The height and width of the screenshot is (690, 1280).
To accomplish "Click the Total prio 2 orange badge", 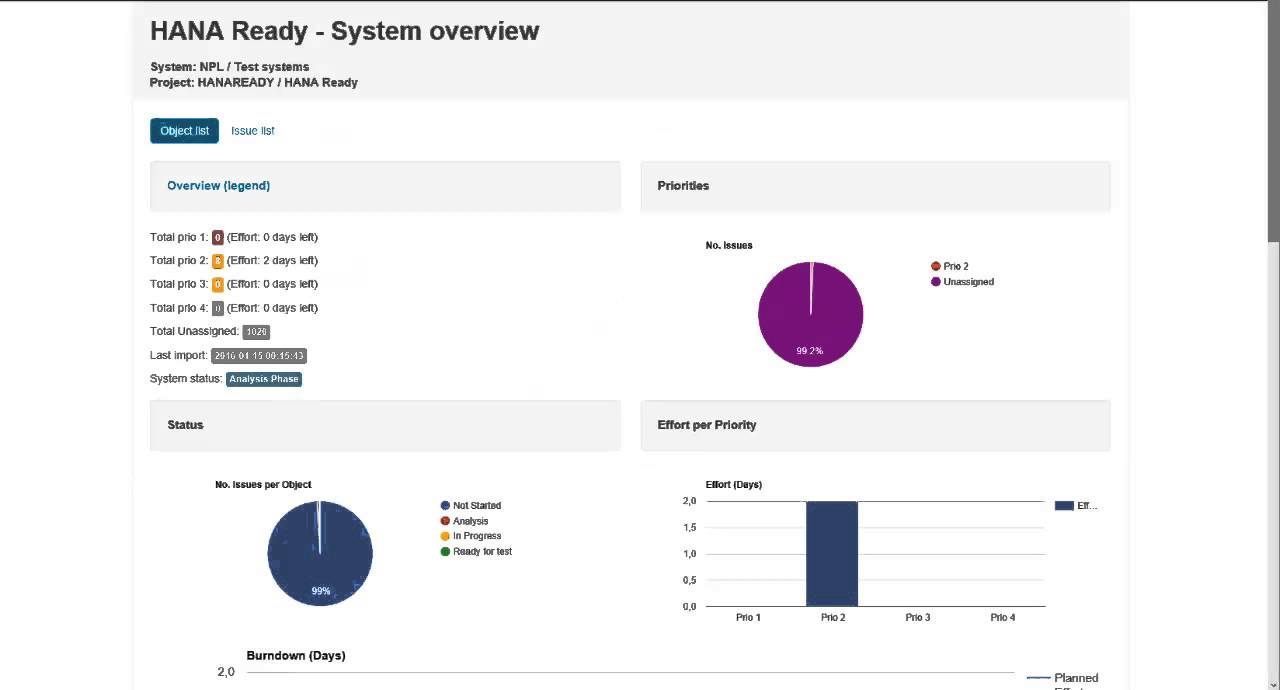I will tap(217, 261).
